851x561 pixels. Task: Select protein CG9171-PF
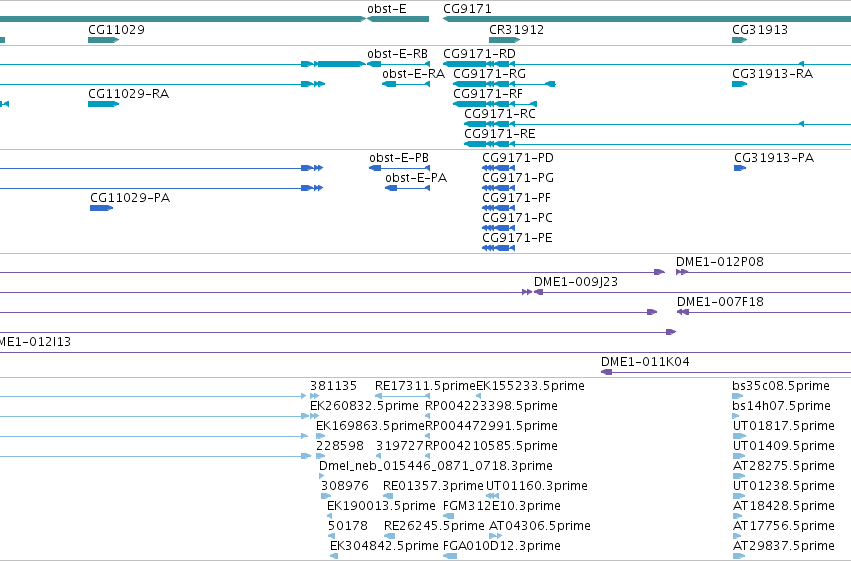[517, 198]
